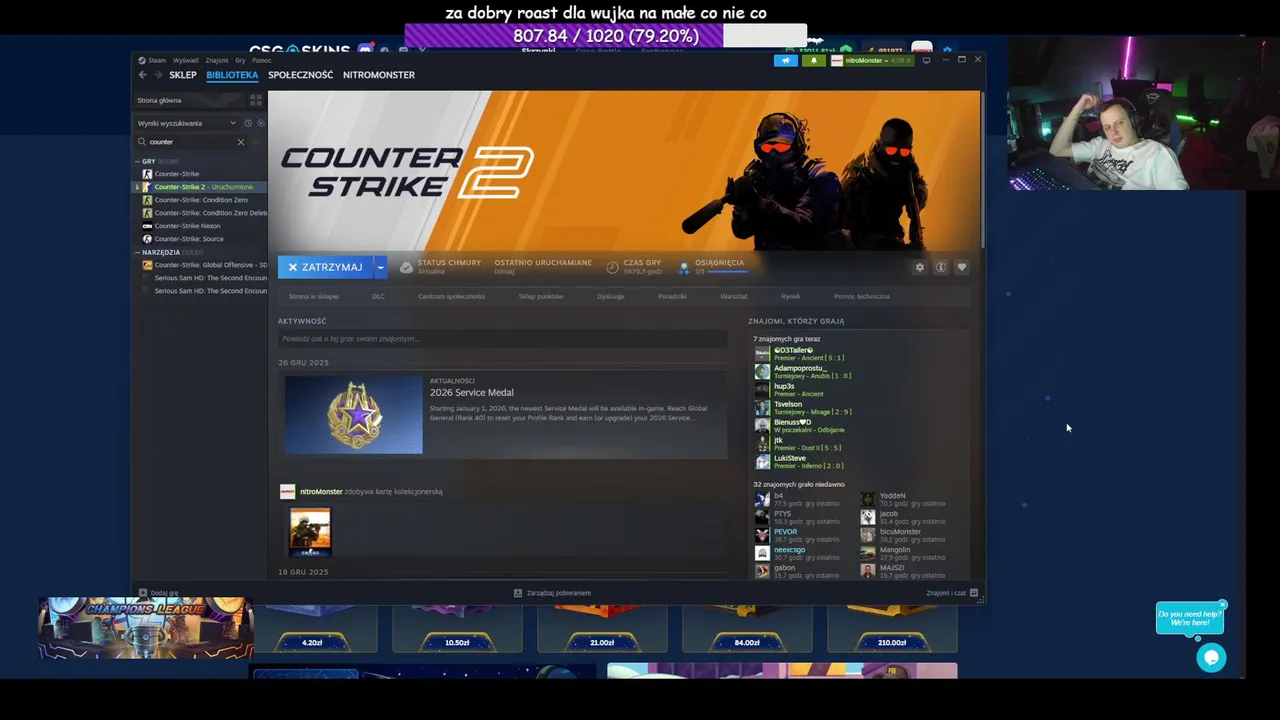Open the Pomoc menu
1280x720 pixels.
[x=262, y=60]
